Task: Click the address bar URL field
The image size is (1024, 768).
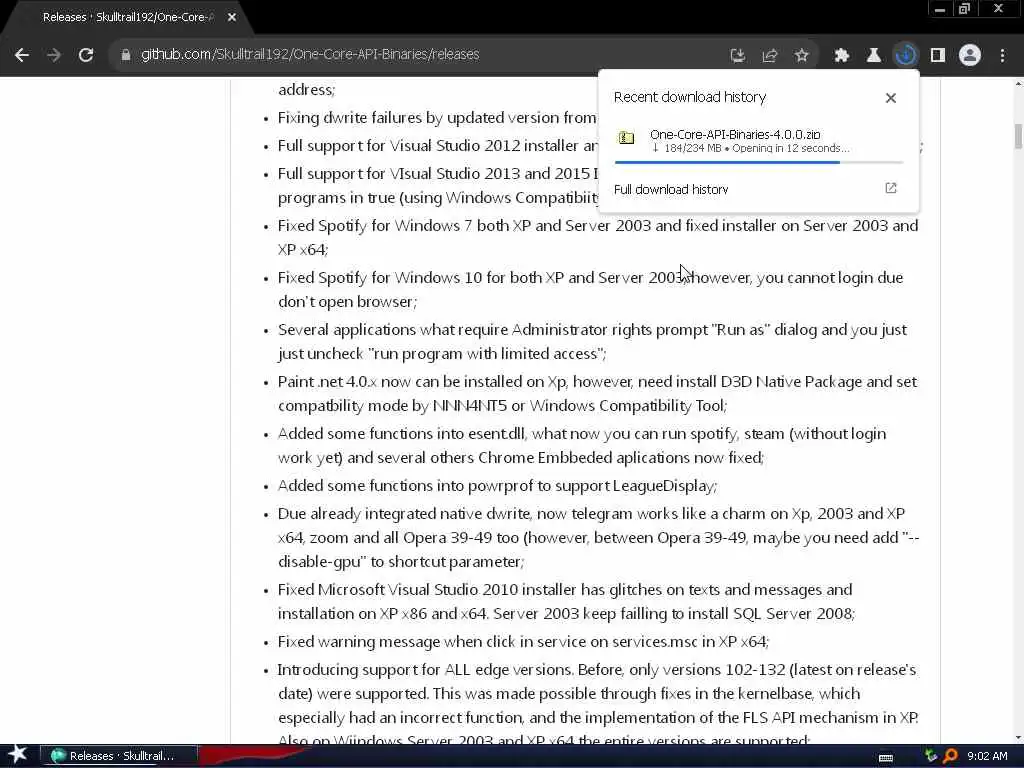Action: point(310,55)
